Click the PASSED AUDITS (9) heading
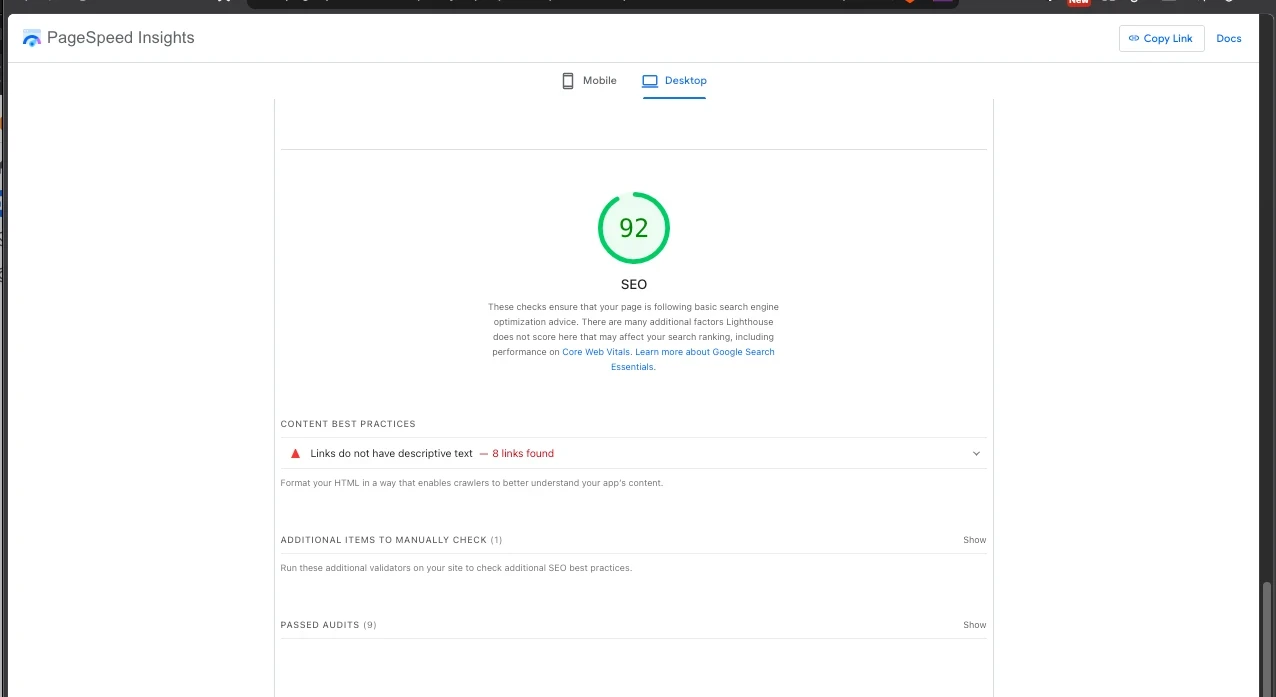This screenshot has height=697, width=1276. pos(329,625)
